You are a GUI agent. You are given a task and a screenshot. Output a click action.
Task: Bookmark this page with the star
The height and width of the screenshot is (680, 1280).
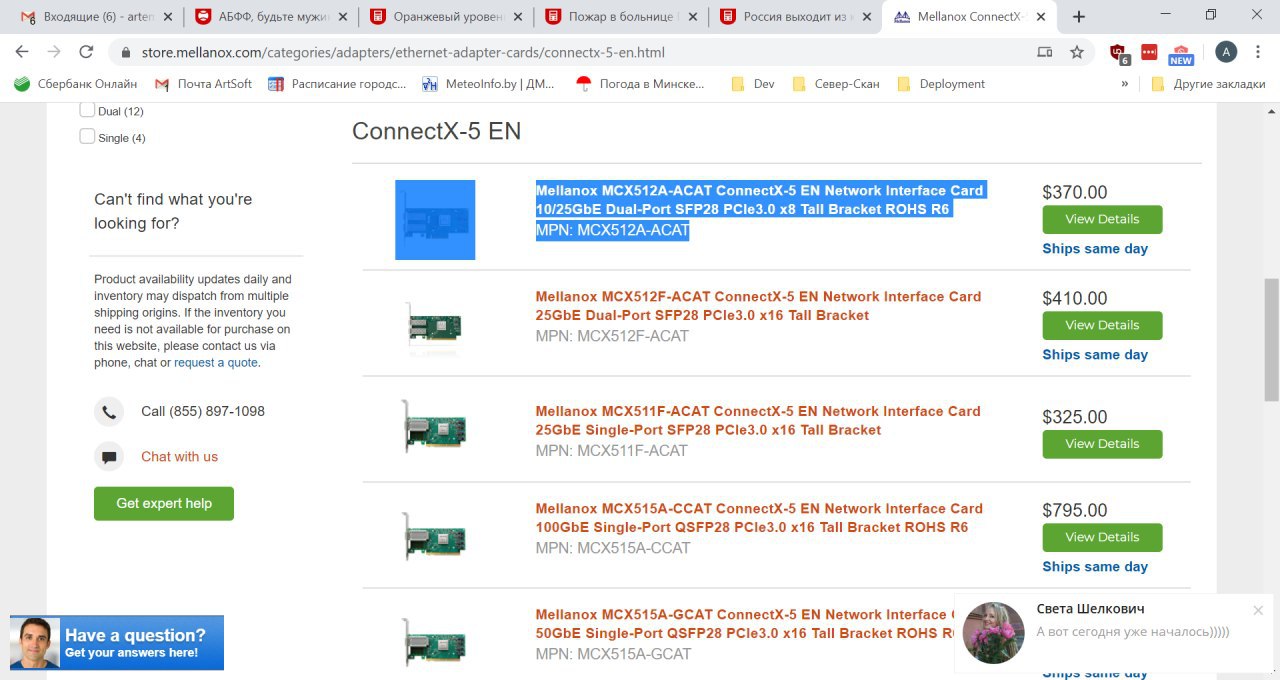[x=1077, y=52]
